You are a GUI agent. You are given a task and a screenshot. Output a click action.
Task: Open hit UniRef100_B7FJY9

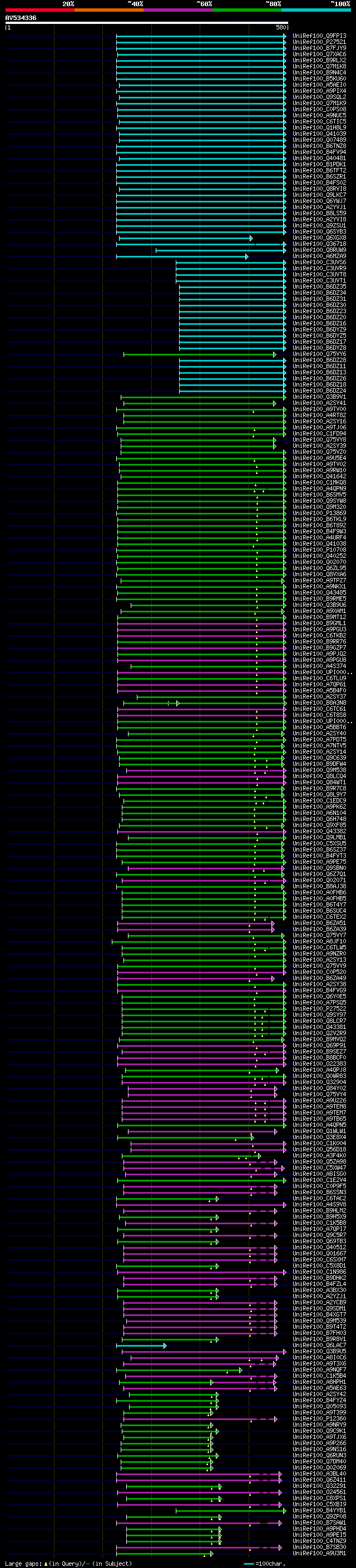[319, 48]
